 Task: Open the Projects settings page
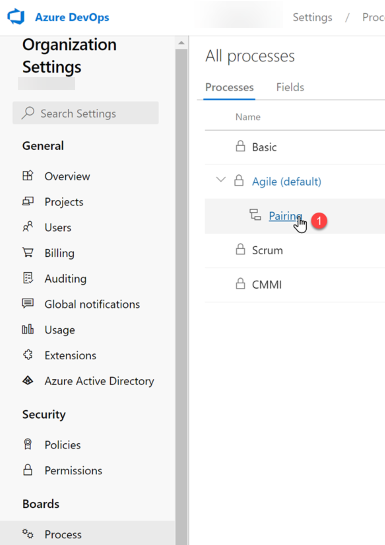(64, 202)
